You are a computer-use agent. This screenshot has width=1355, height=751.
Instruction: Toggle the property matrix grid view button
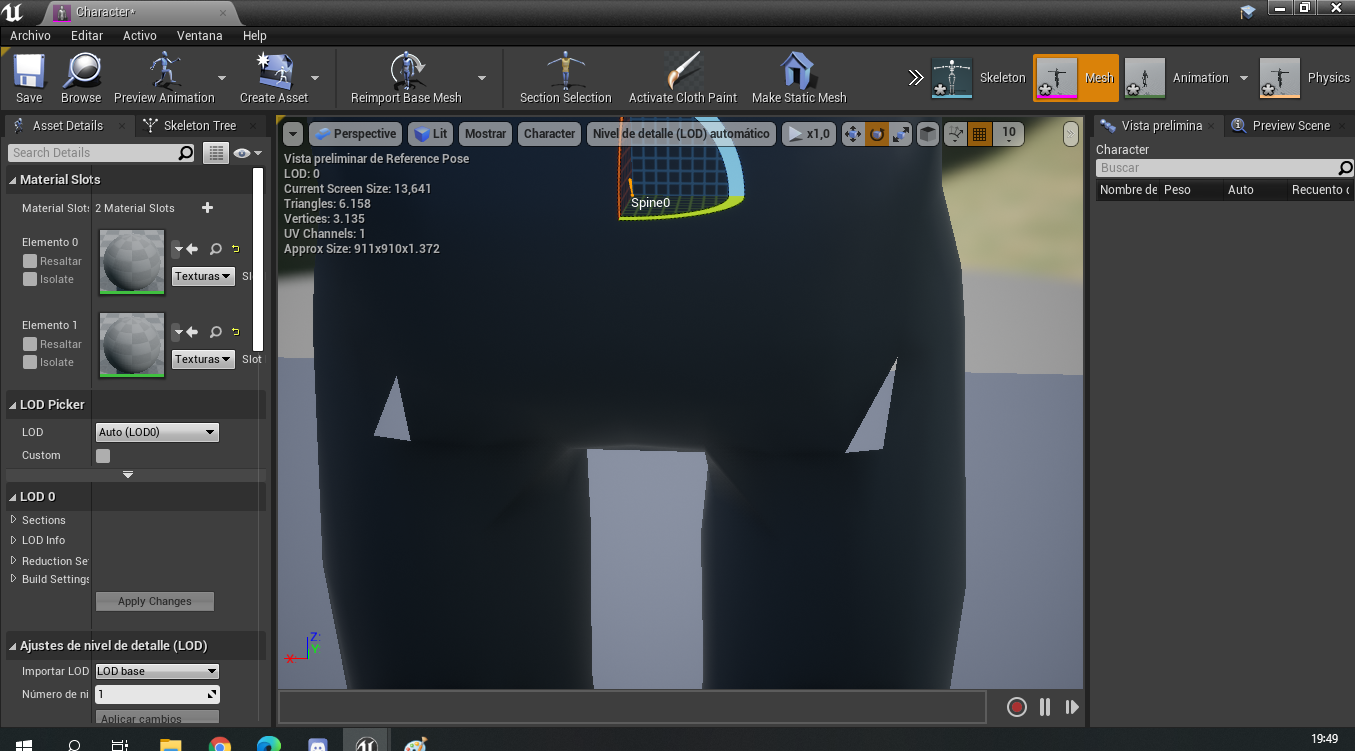pos(216,153)
